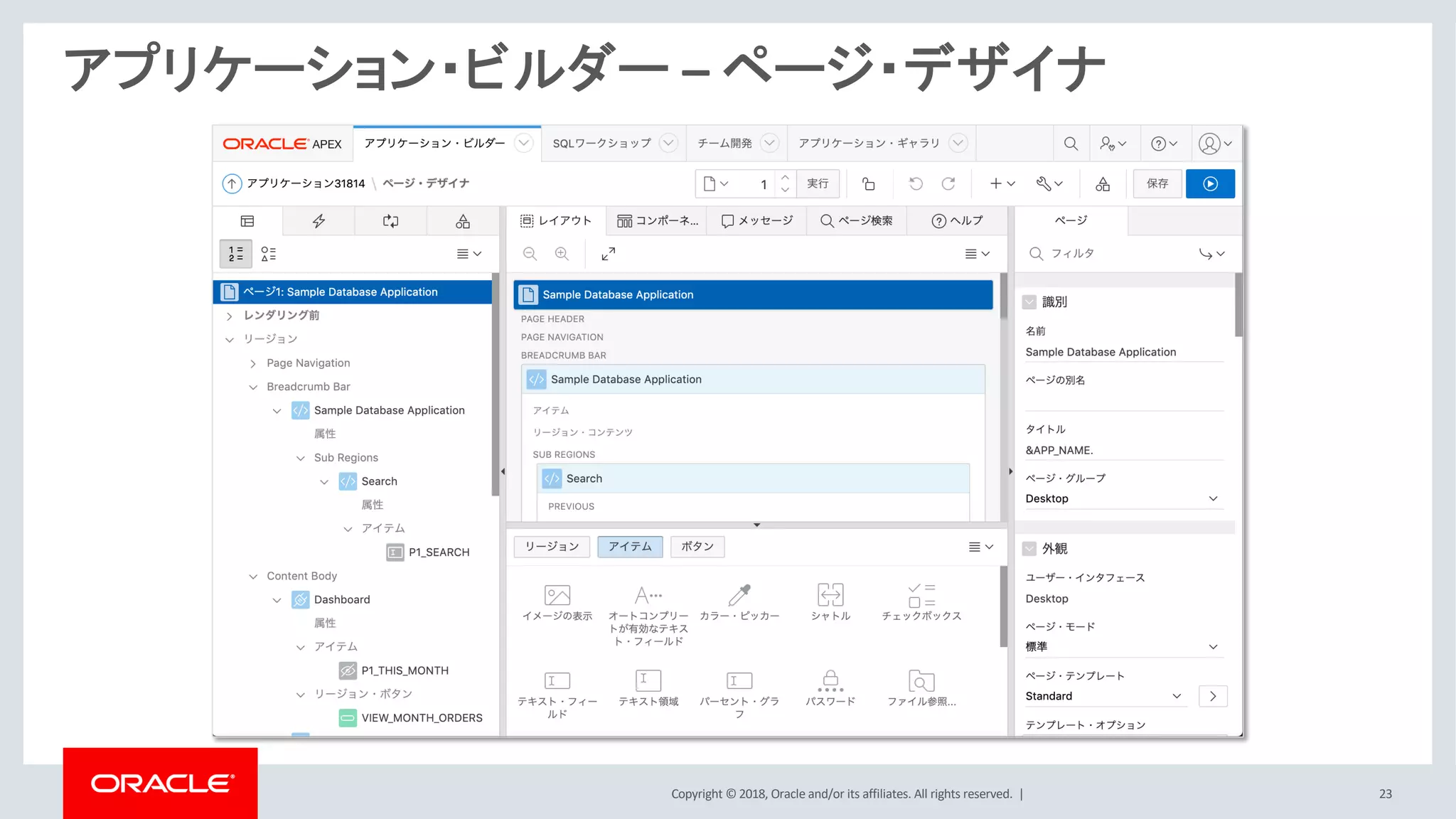
Task: Collapse the リージョン tree node
Action: (x=229, y=340)
